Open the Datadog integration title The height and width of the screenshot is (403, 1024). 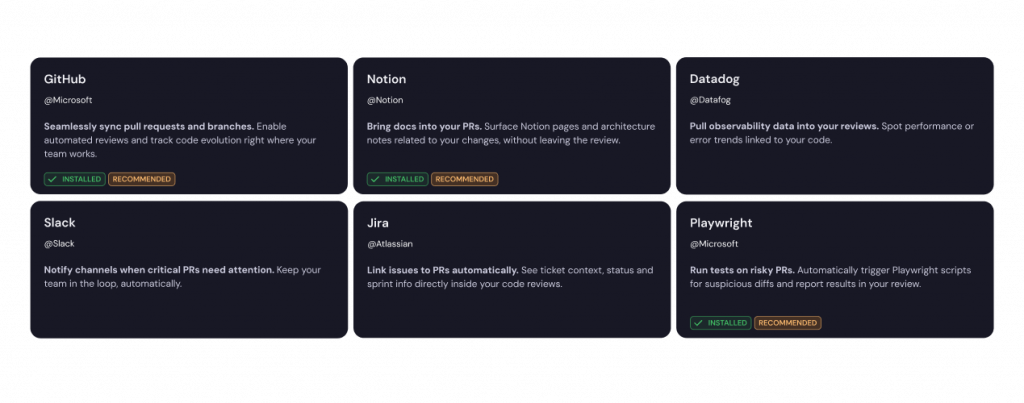click(715, 79)
